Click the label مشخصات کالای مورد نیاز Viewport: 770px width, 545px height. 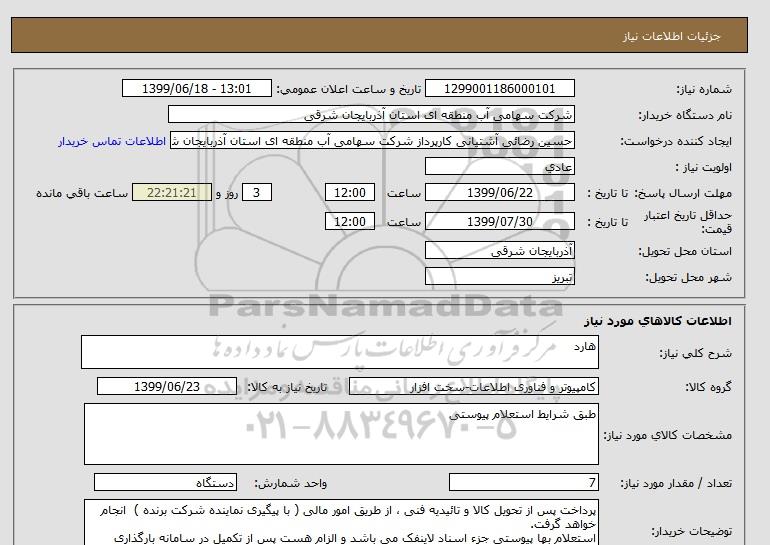pos(668,435)
